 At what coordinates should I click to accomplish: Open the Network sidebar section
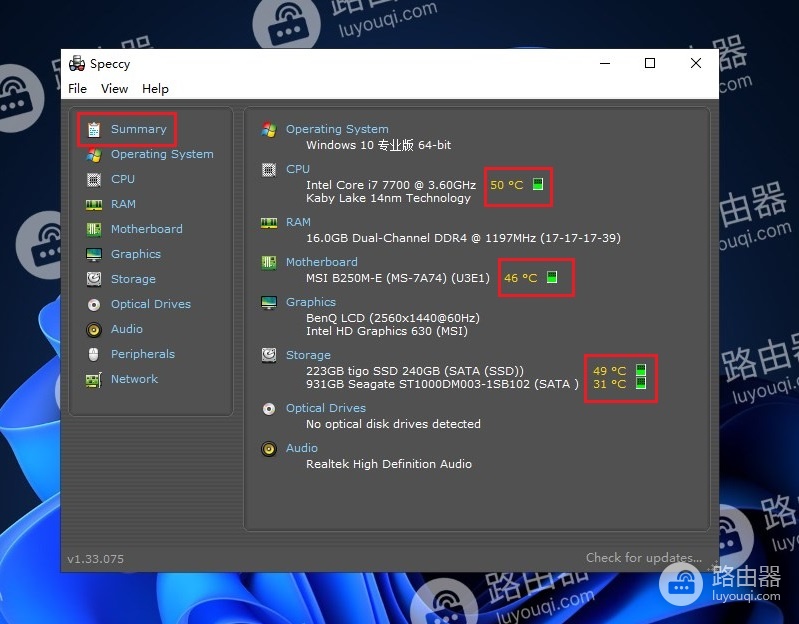click(x=135, y=378)
